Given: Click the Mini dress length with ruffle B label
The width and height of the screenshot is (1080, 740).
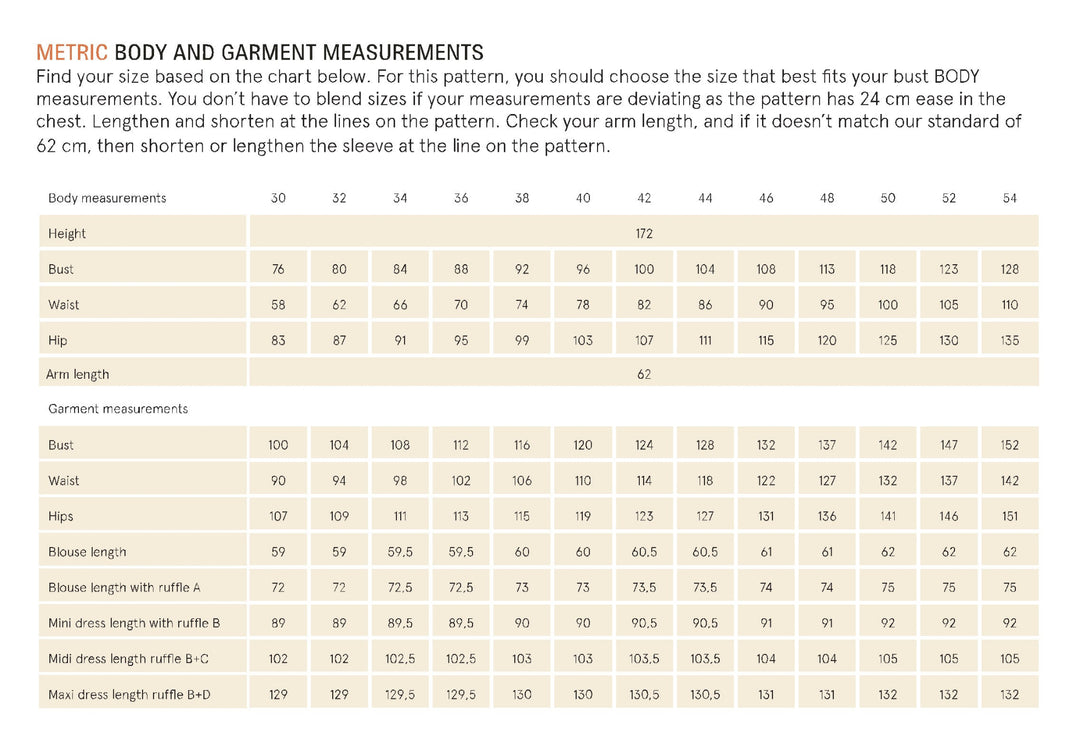Looking at the screenshot, I should [134, 624].
